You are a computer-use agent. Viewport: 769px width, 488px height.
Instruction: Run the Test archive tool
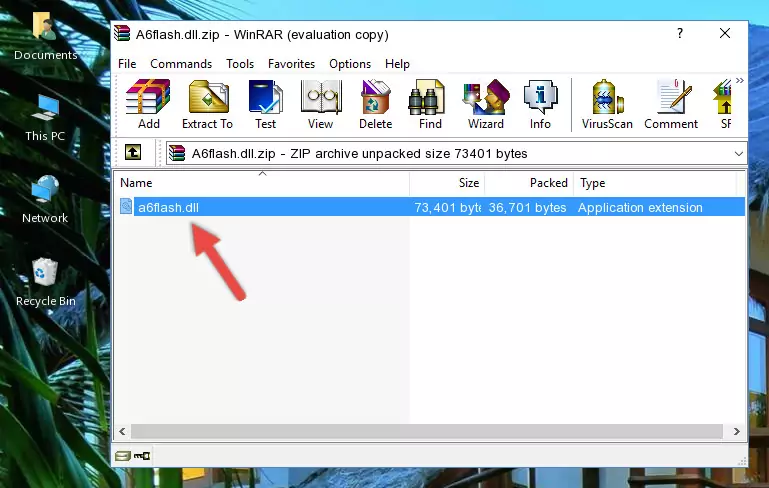[265, 104]
